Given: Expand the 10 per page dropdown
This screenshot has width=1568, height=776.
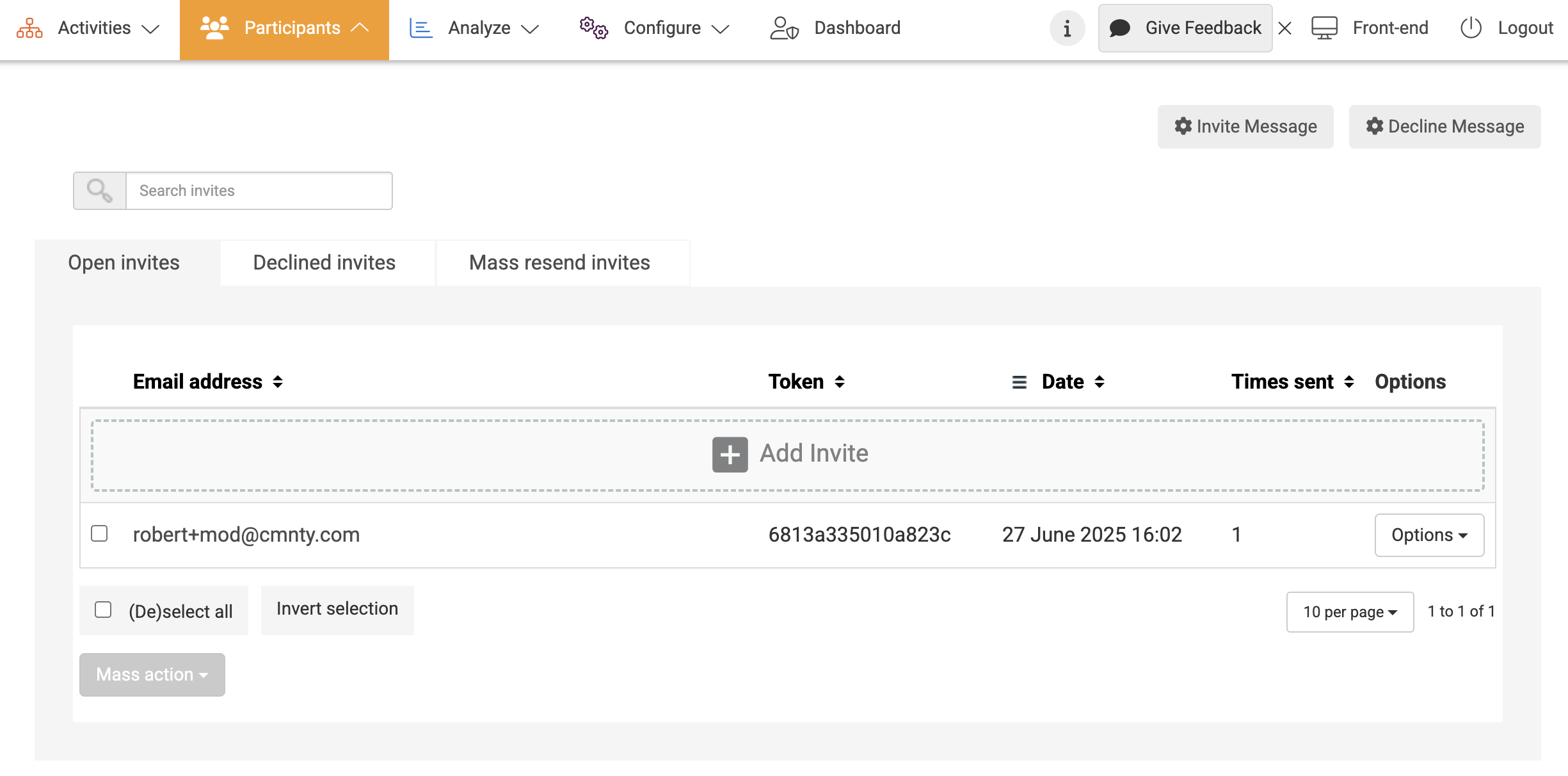Looking at the screenshot, I should (x=1349, y=612).
